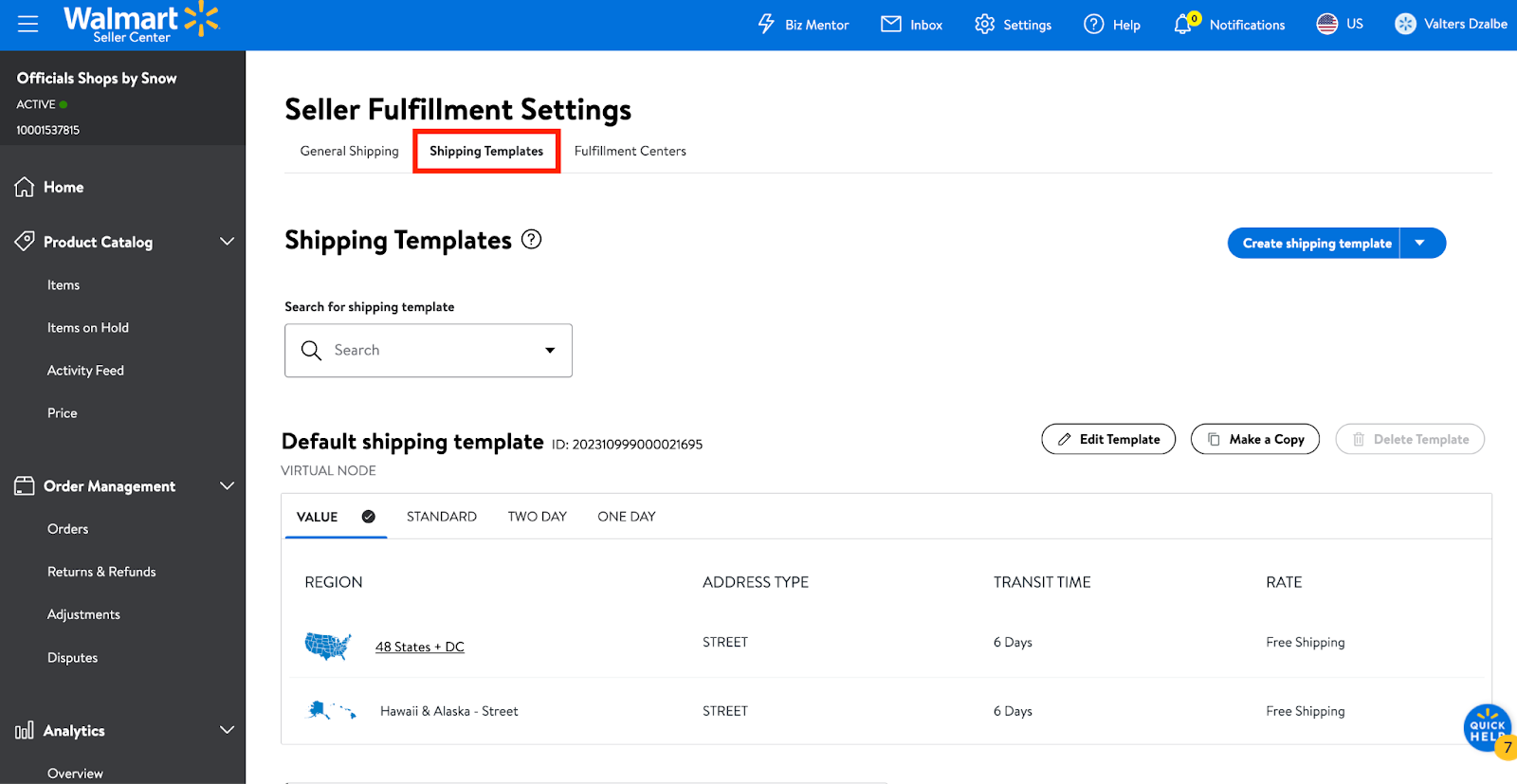Click the Hawaii & Alaska map icon
The height and width of the screenshot is (784, 1517).
click(x=332, y=710)
